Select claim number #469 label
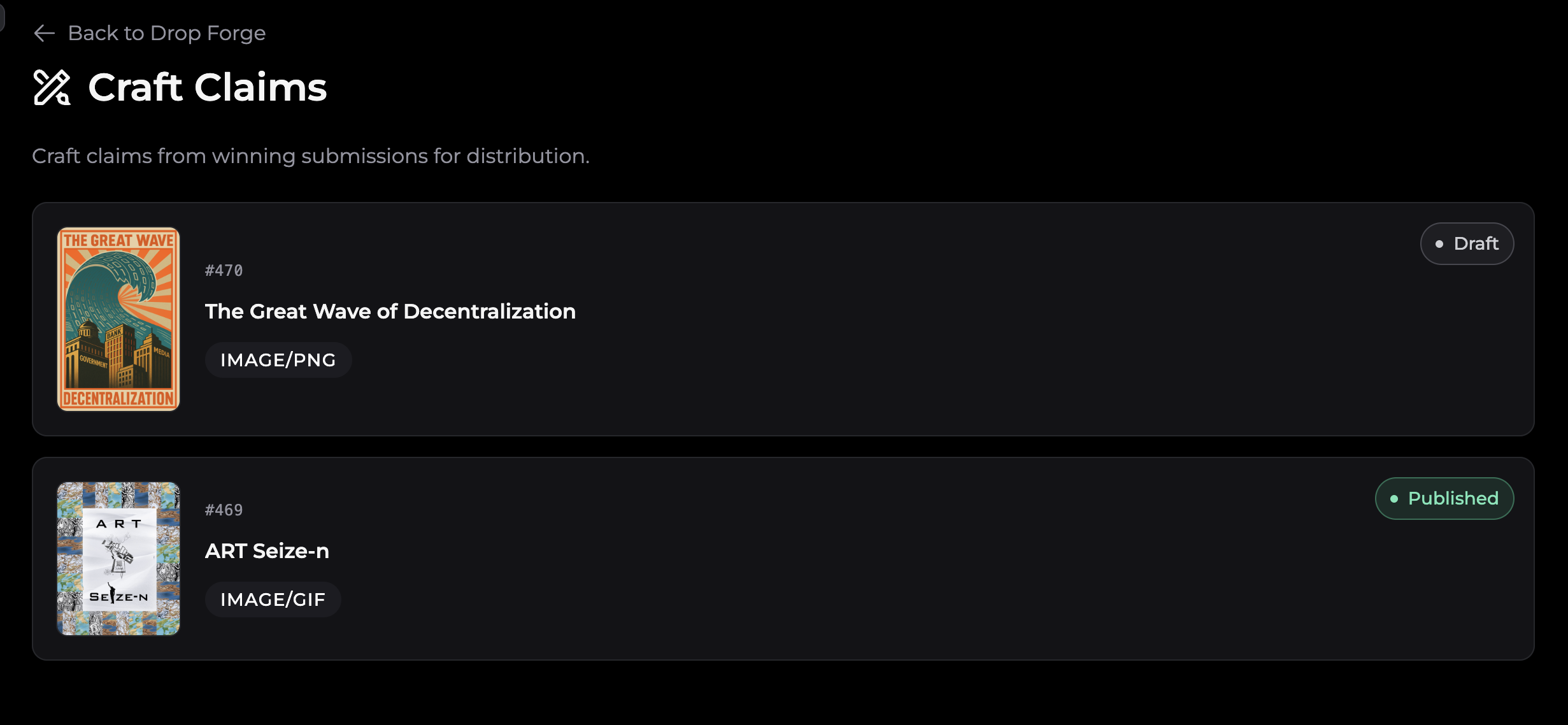This screenshot has width=1568, height=725. click(224, 510)
